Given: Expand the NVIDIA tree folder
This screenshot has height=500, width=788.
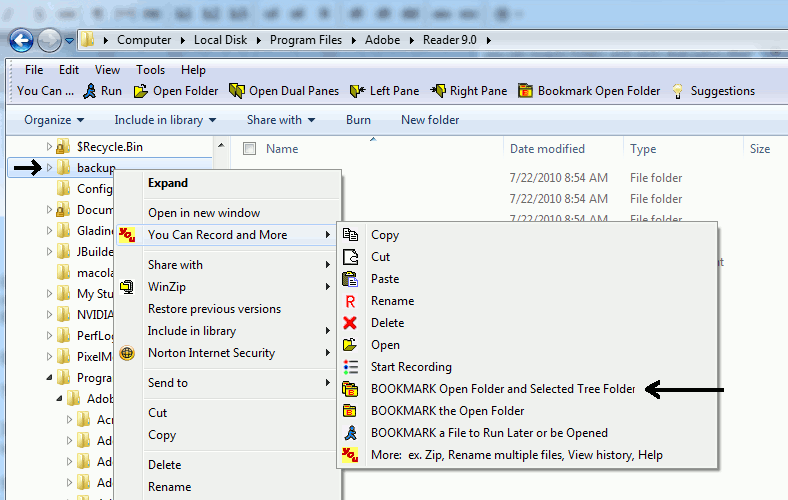Looking at the screenshot, I should [x=49, y=315].
